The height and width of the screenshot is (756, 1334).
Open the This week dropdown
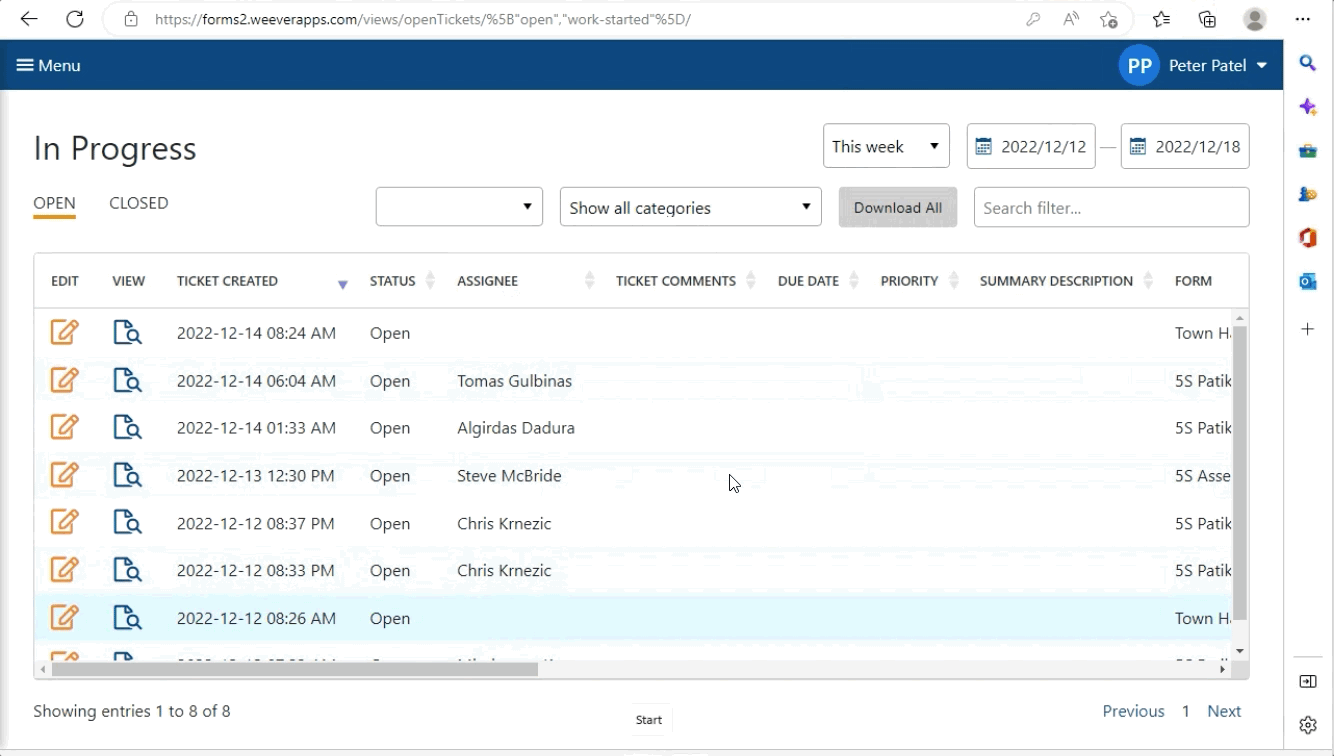(885, 145)
